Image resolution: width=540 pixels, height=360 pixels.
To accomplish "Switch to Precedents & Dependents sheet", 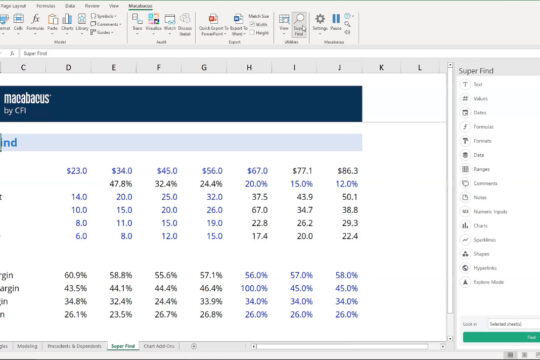I will pos(74,346).
